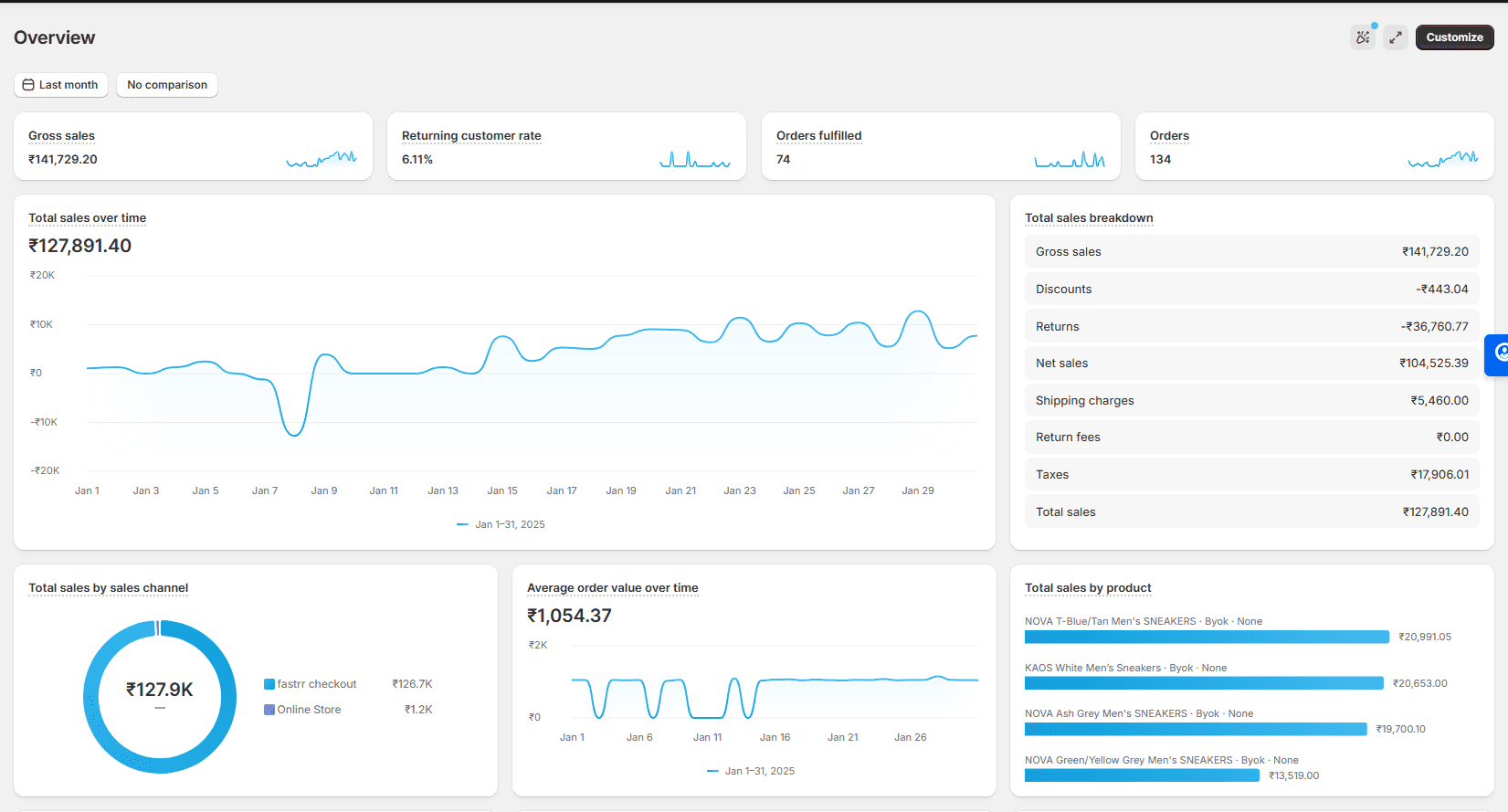Click the Returns breakdown row

[1252, 326]
